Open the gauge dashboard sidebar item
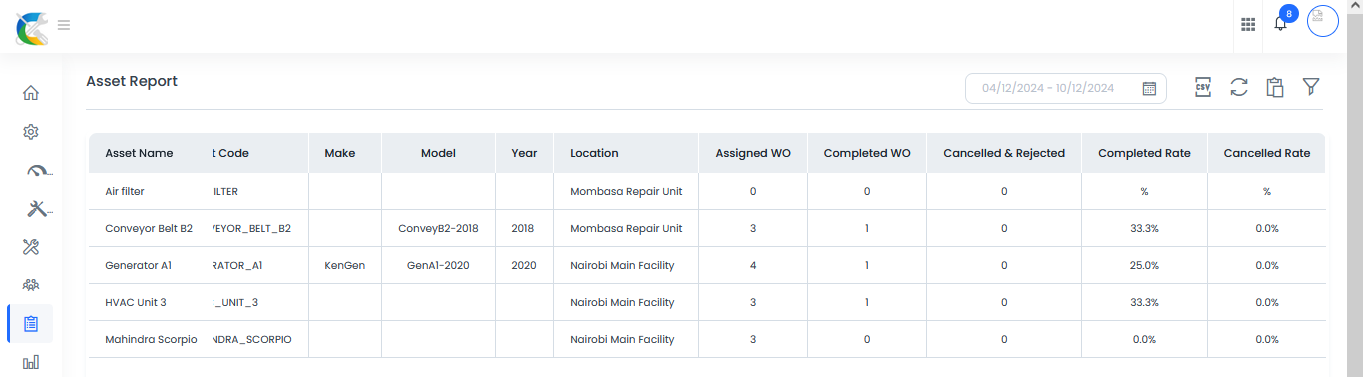 pyautogui.click(x=38, y=170)
